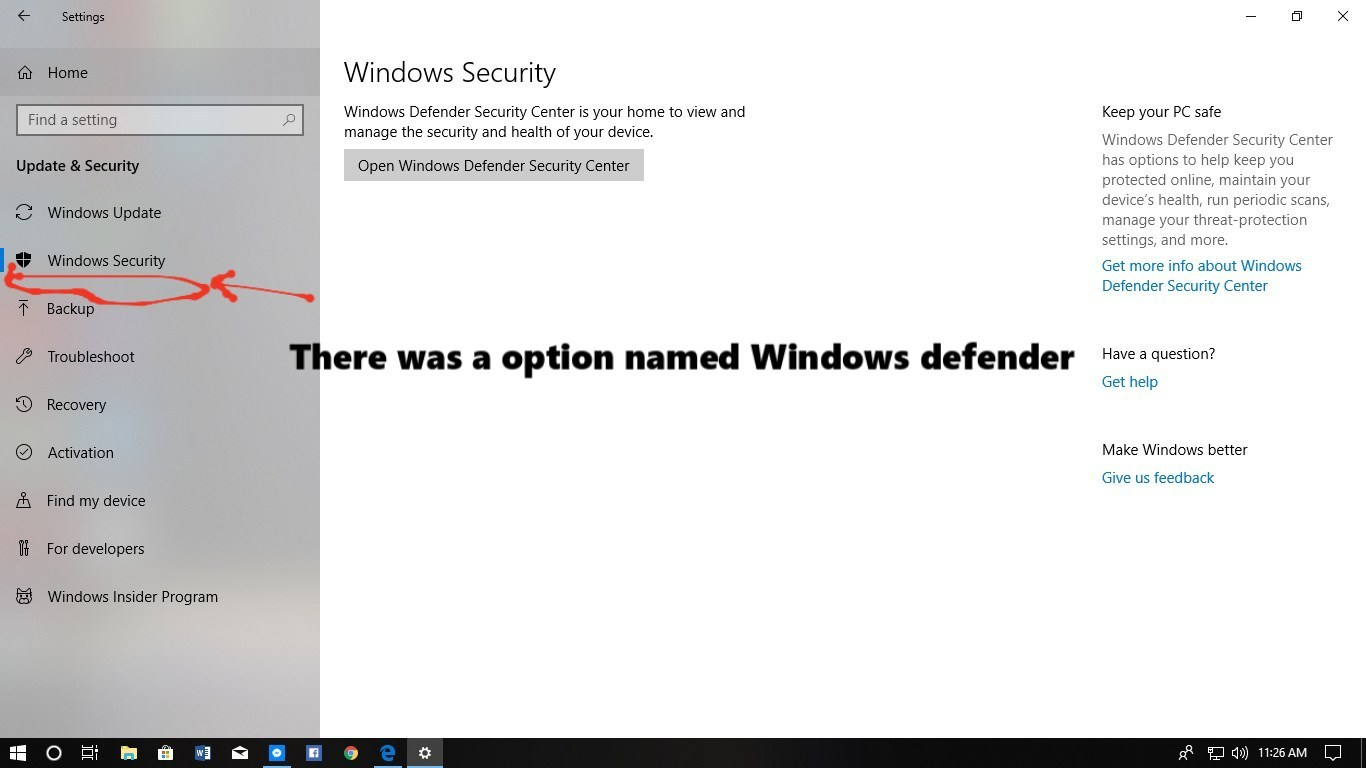Click the Have a question? heading
1366x768 pixels.
(x=1158, y=354)
